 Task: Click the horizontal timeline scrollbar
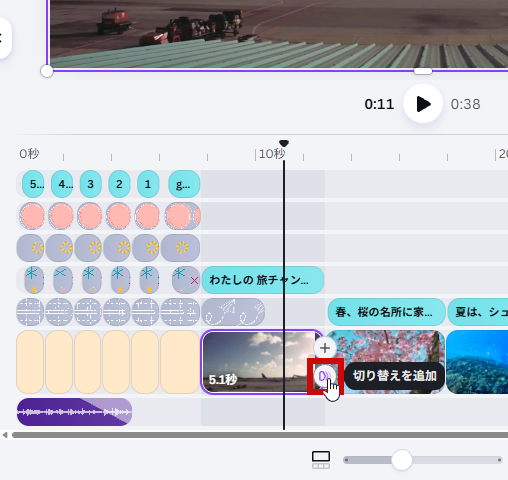tap(260, 435)
